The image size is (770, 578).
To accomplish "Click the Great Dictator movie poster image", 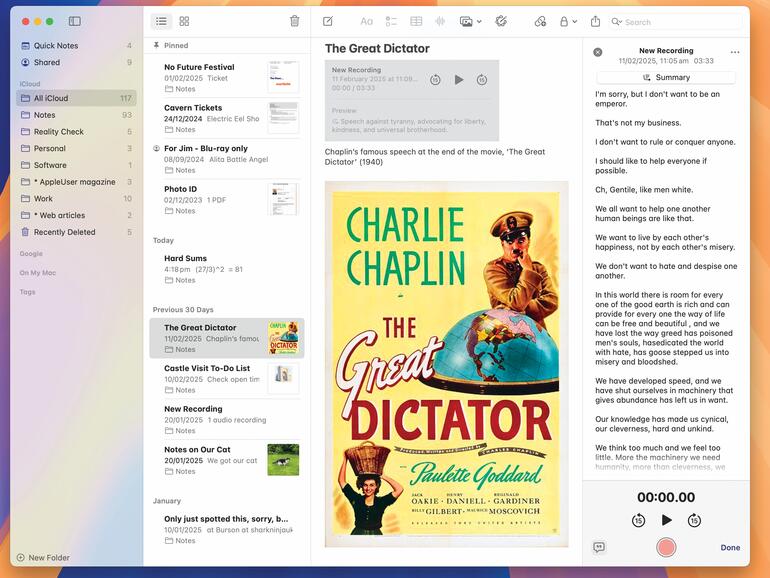I will point(446,364).
